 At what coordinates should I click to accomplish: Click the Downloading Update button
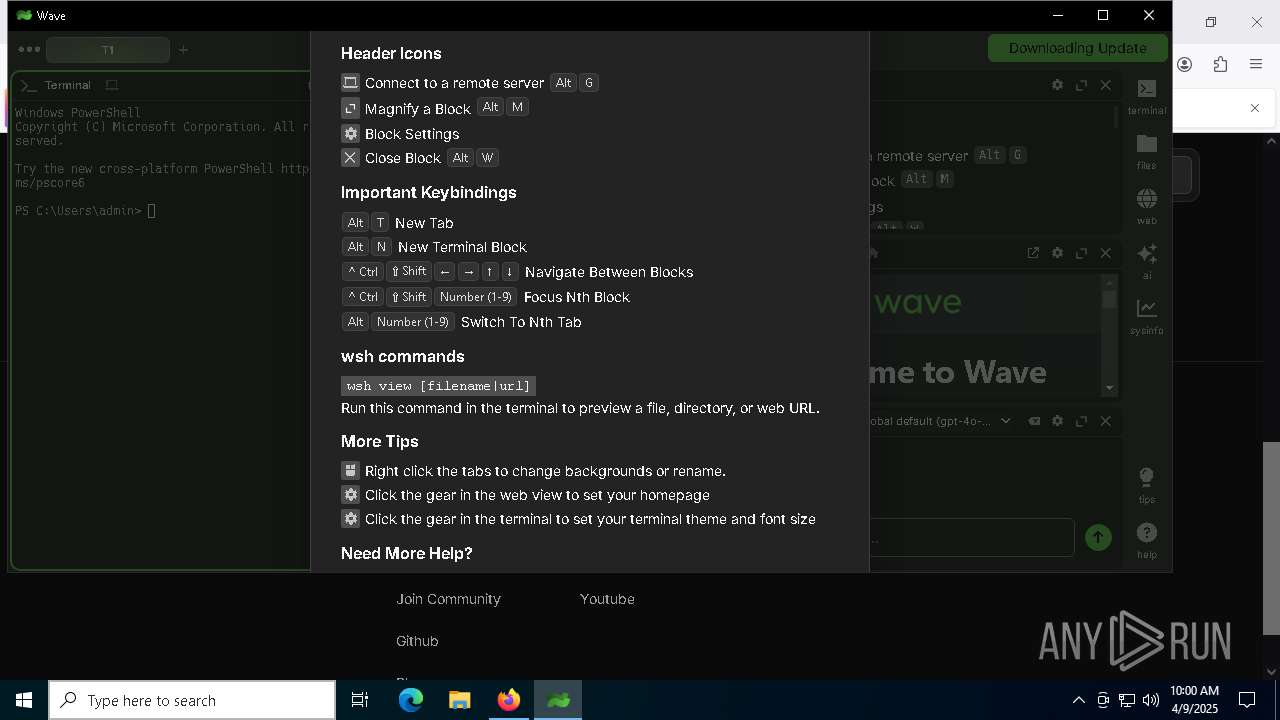1077,48
